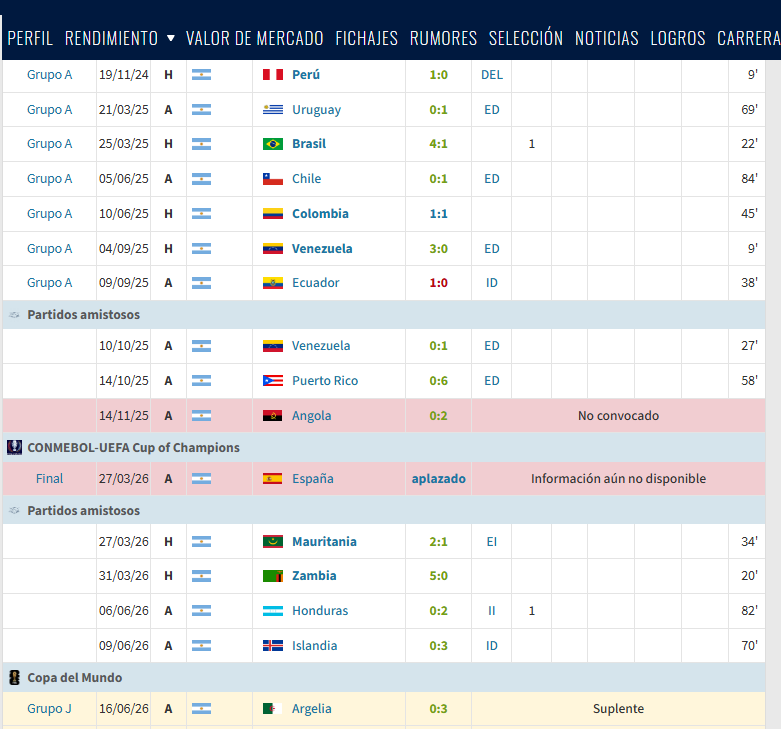Click the Venezuela flag on 10/10/25 row
Image resolution: width=781 pixels, height=729 pixels.
pos(273,346)
